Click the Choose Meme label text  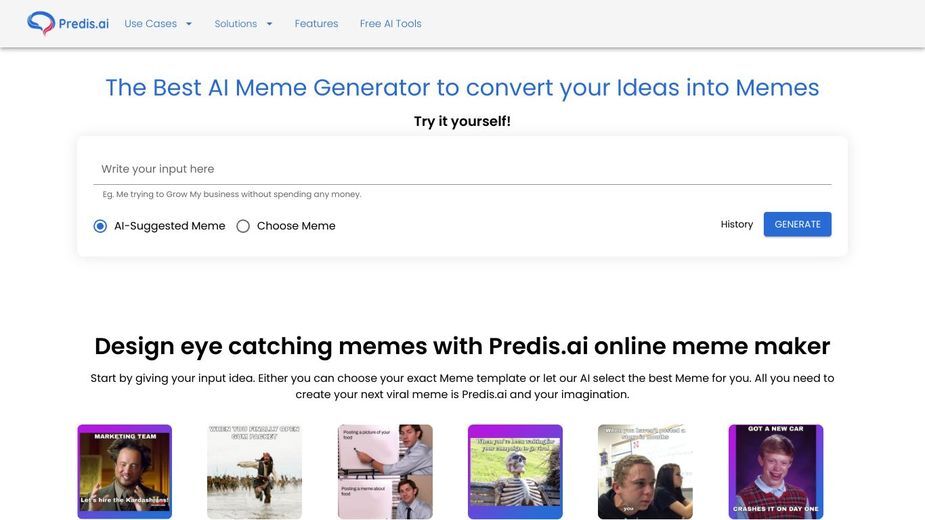(296, 226)
